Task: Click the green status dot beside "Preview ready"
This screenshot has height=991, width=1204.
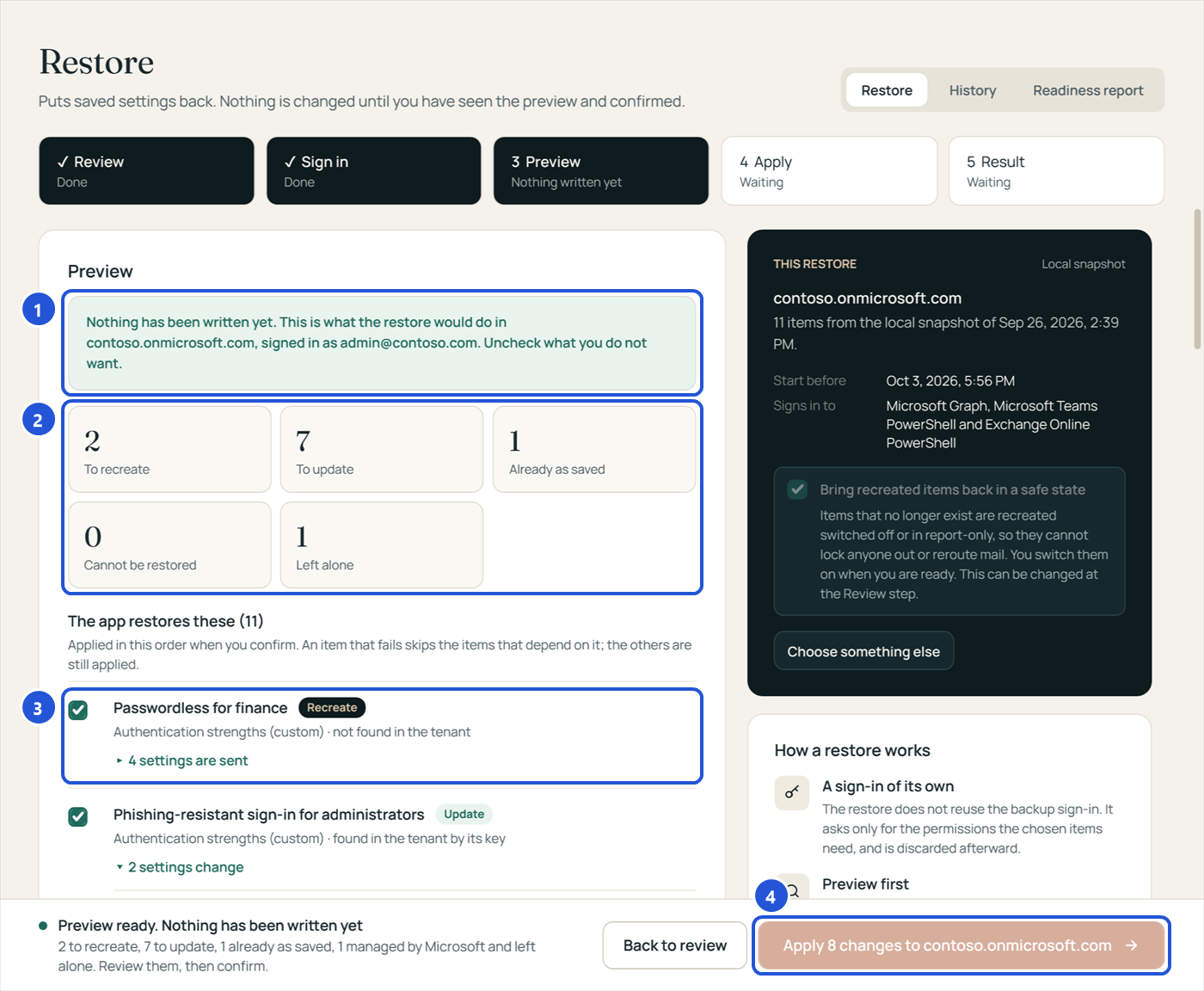Action: coord(43,926)
